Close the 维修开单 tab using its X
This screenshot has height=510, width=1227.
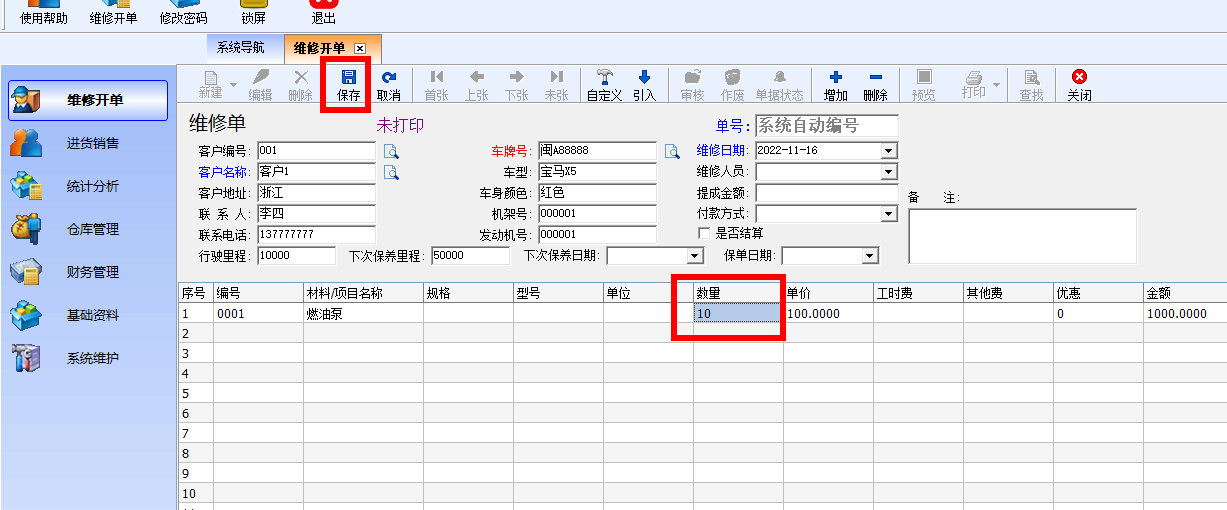[x=360, y=48]
